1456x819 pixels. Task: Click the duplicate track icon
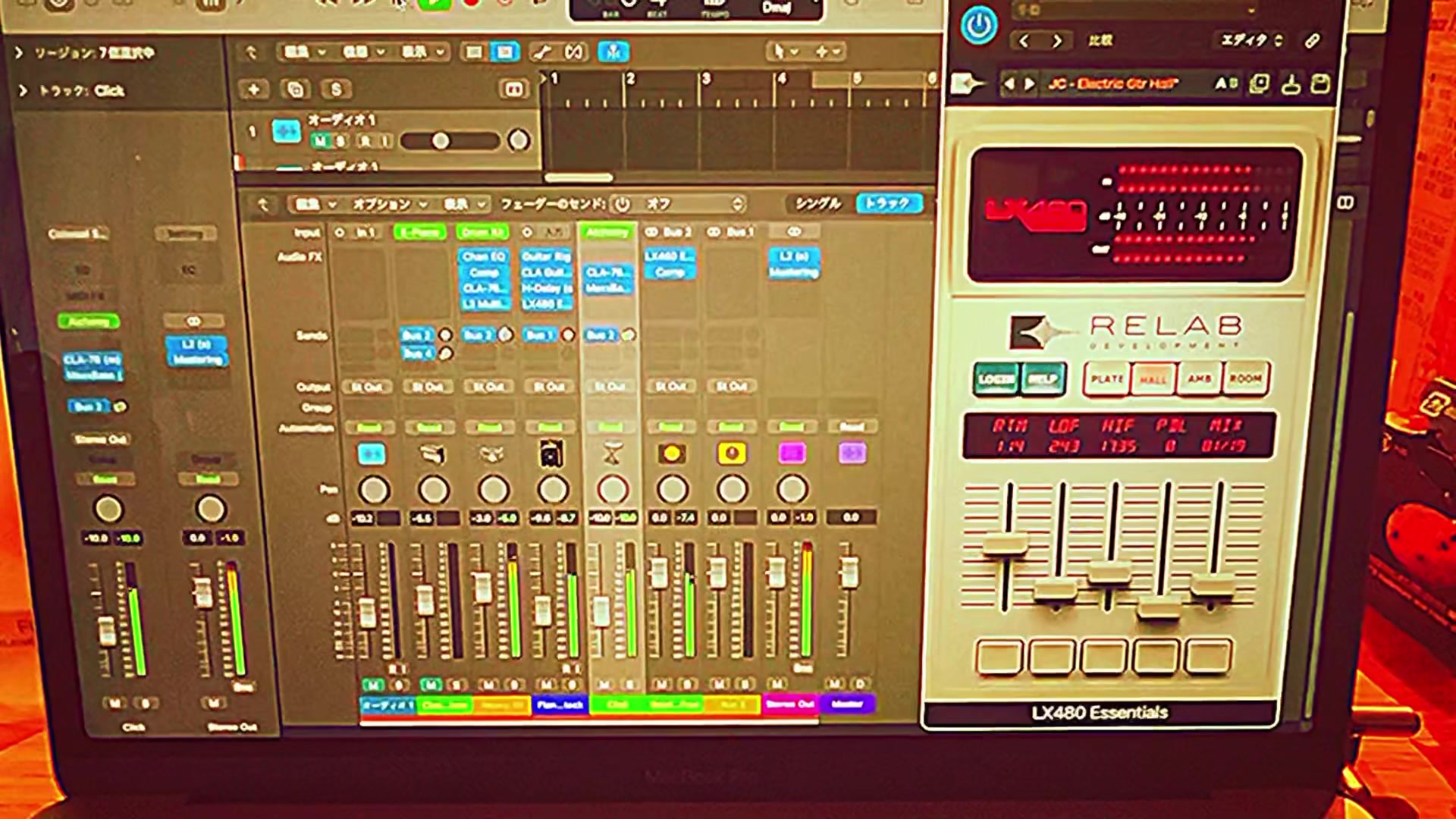(x=295, y=89)
